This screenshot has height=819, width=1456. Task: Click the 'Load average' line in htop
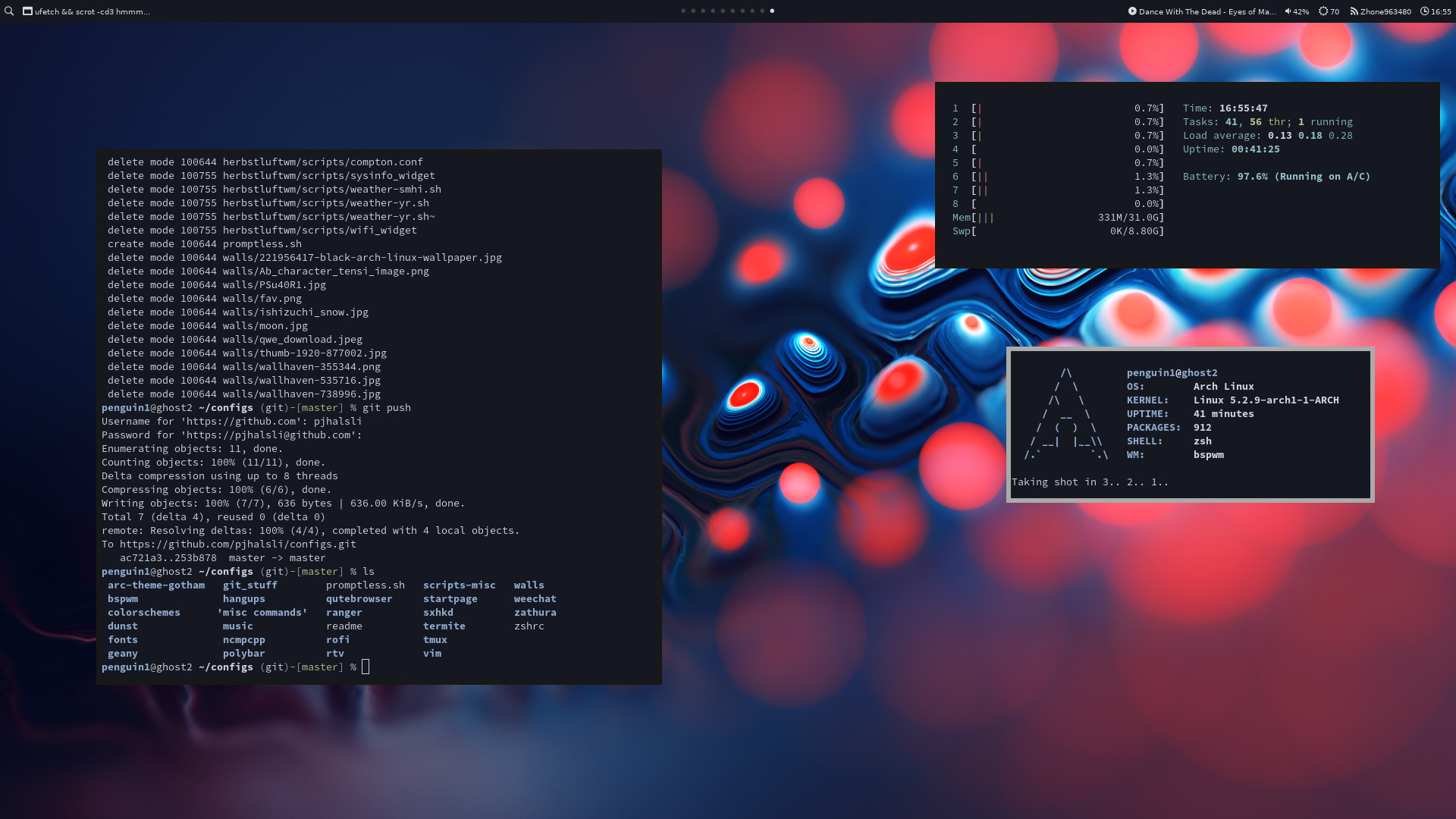[x=1268, y=135]
